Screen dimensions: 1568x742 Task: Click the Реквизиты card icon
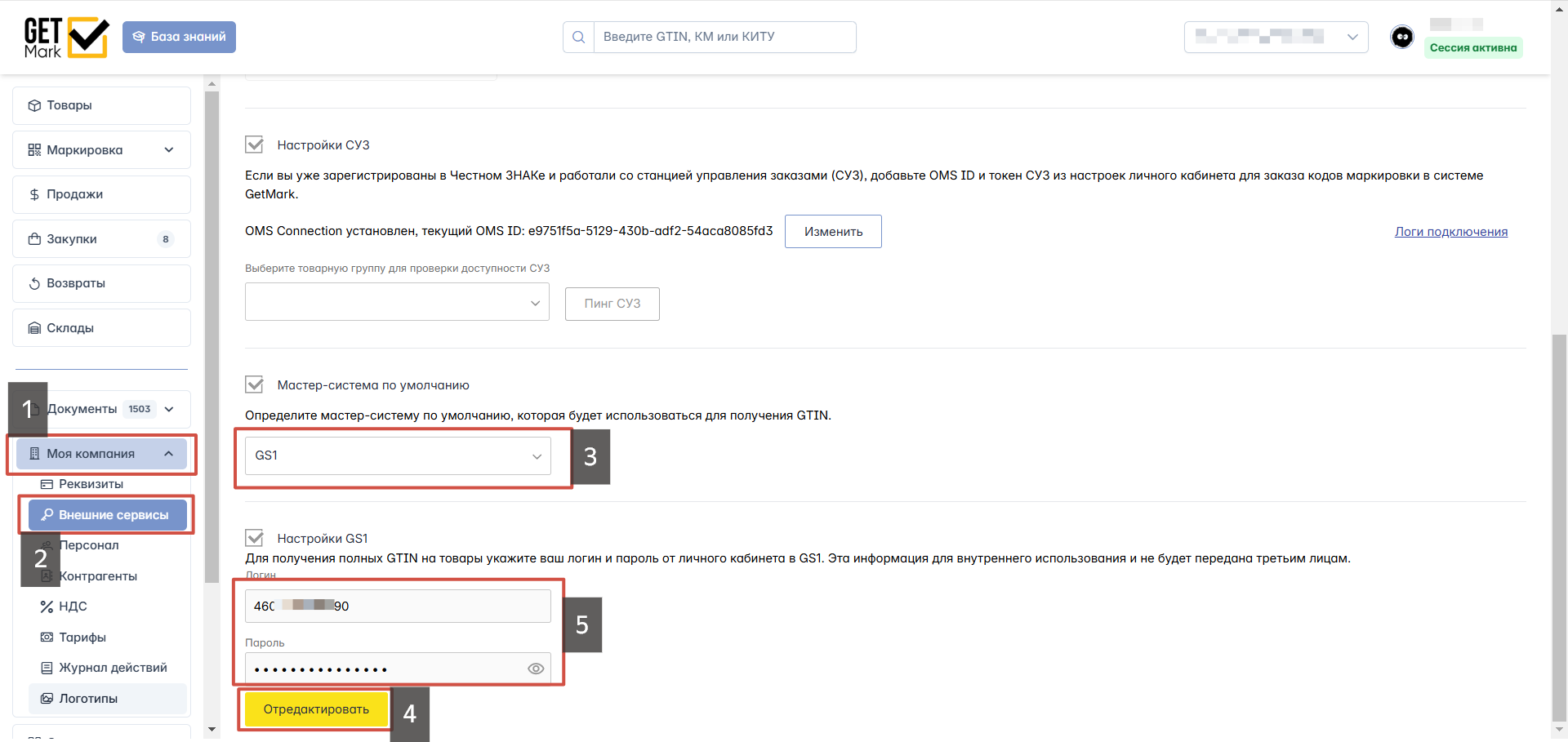47,484
